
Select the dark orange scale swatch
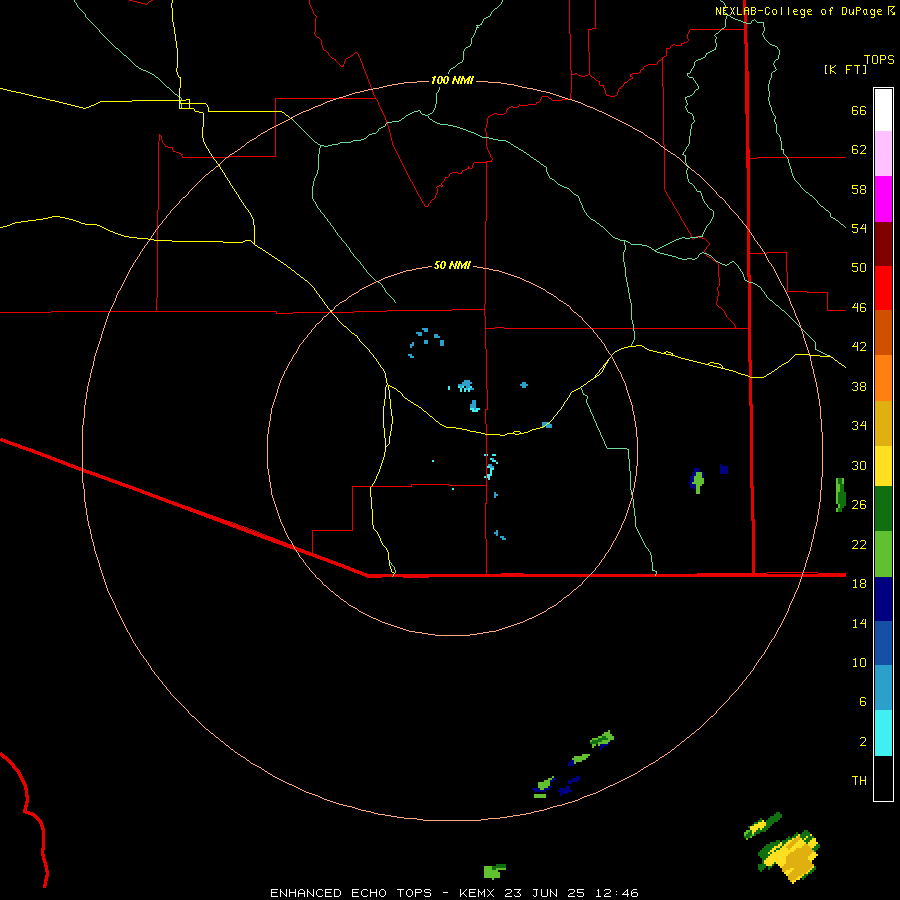[883, 332]
